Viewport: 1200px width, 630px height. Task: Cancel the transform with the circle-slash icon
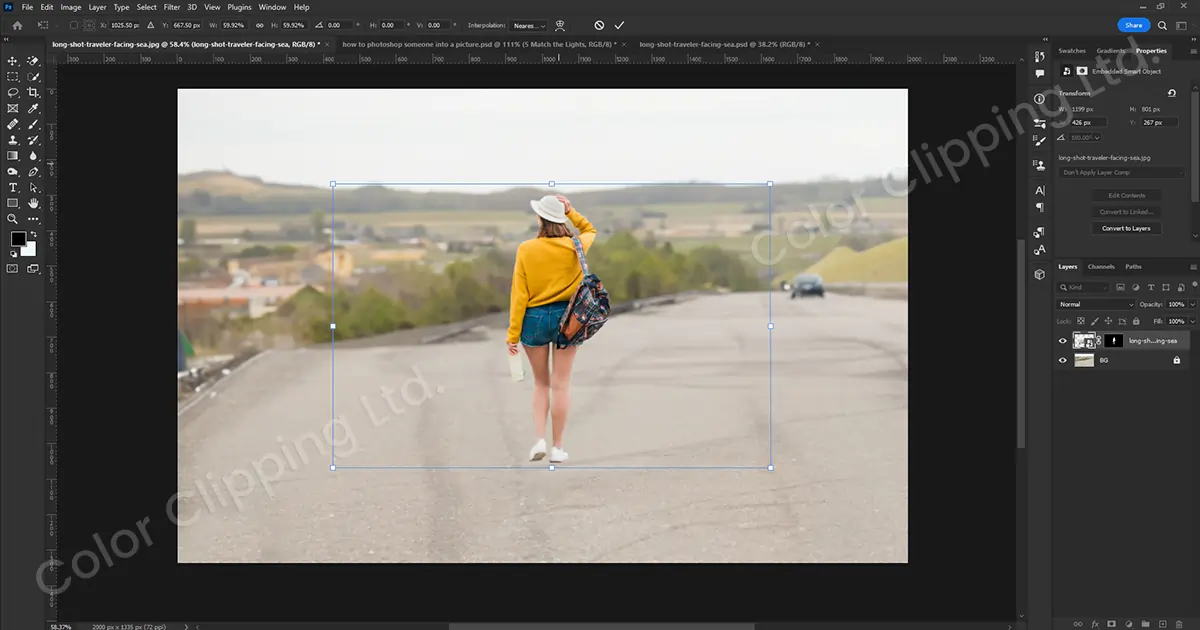599,25
